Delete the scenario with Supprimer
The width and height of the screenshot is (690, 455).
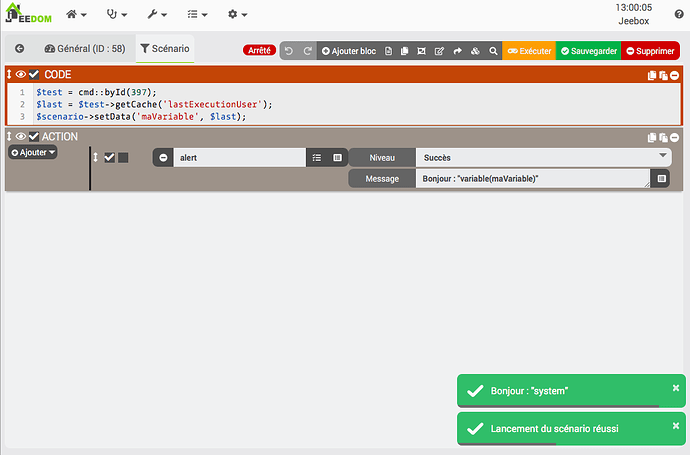(x=650, y=51)
